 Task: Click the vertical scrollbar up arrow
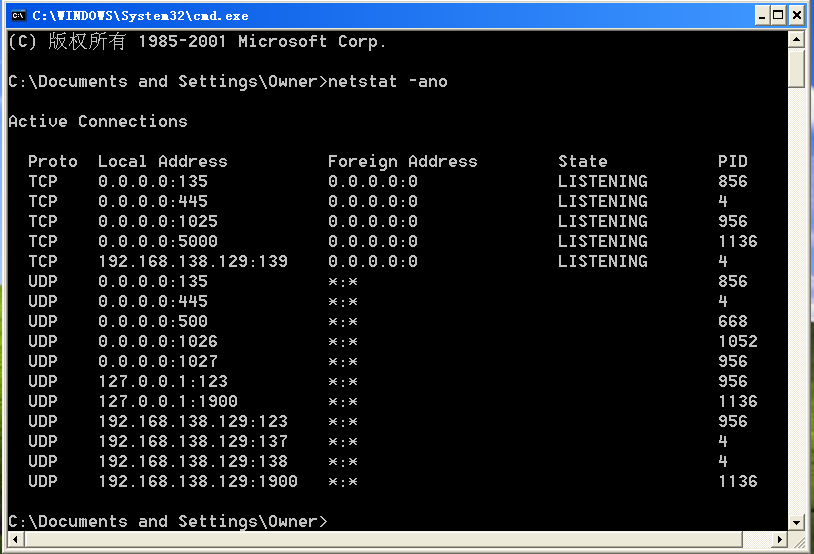(x=796, y=40)
